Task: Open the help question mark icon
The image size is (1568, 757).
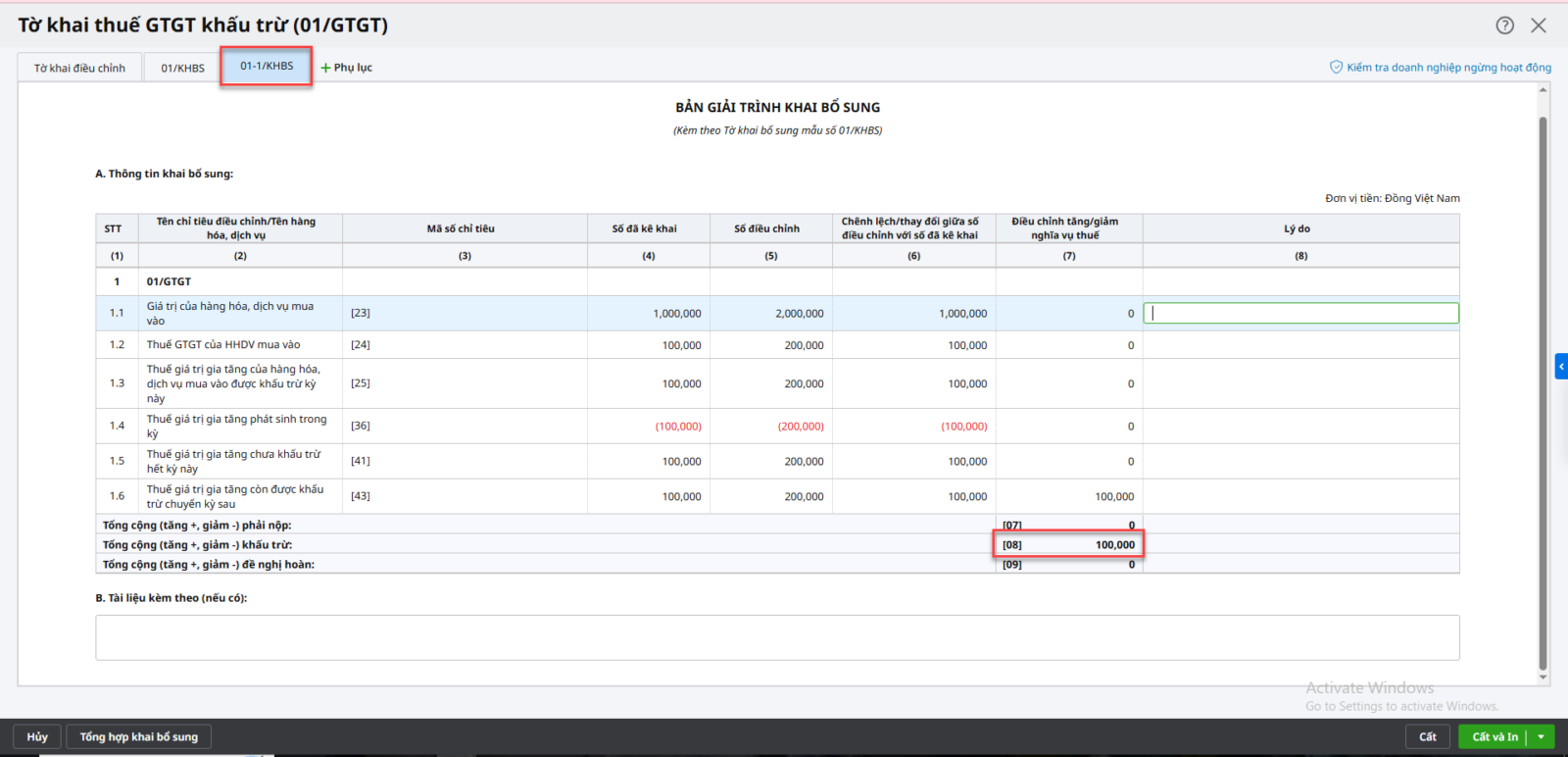Action: pos(1504,25)
